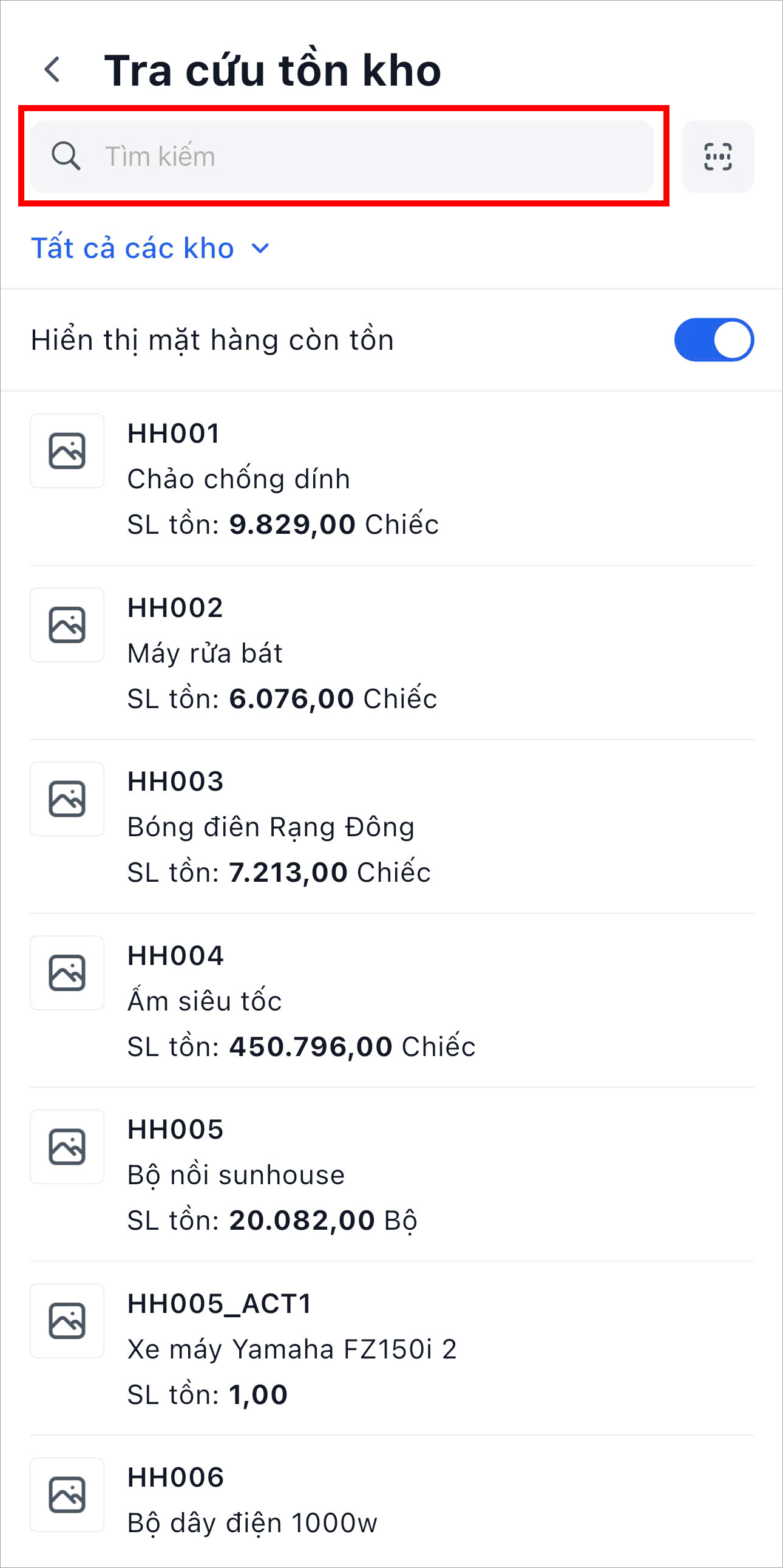Screen dimensions: 783x1568
Task: Tap the HH006 product image icon
Action: 67,1495
